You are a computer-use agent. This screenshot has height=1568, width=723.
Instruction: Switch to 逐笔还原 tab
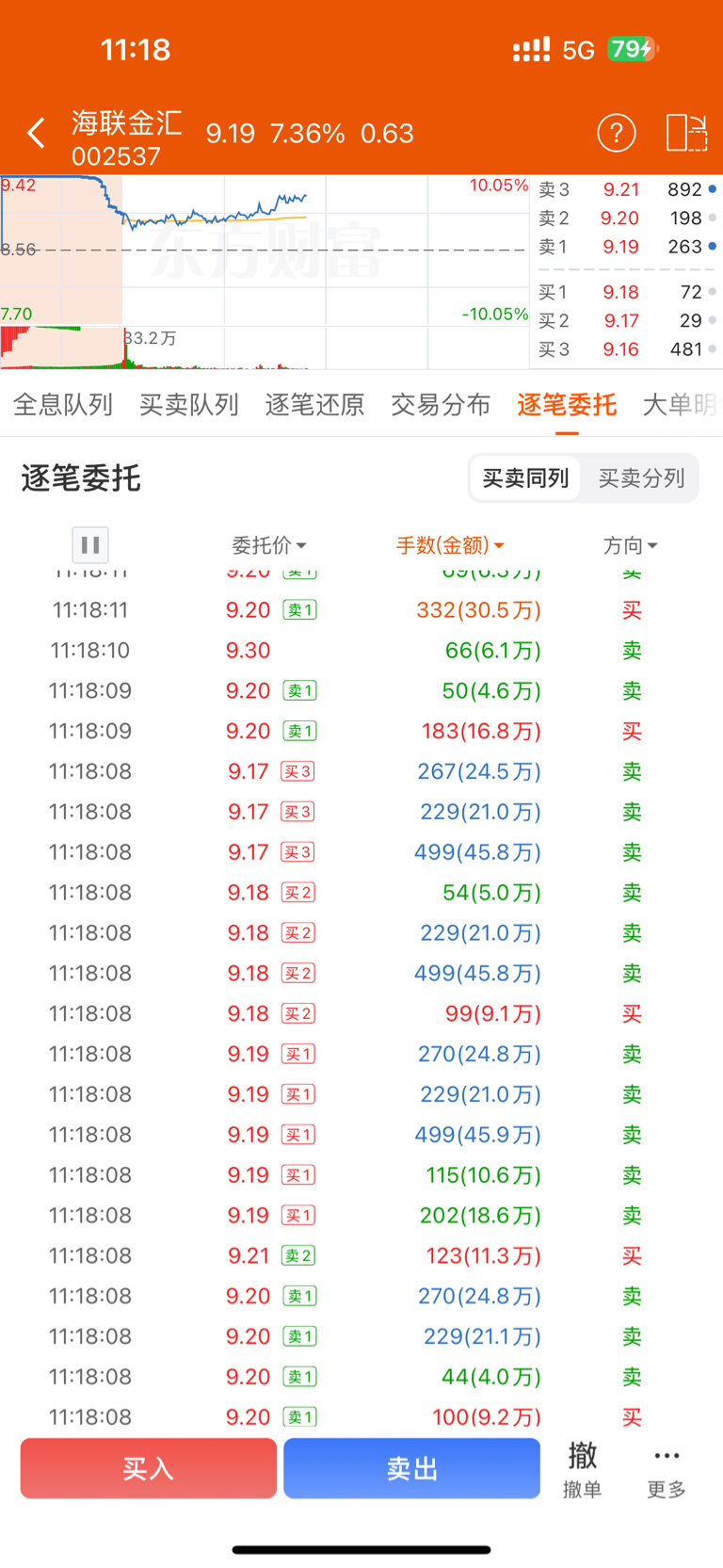[x=315, y=405]
